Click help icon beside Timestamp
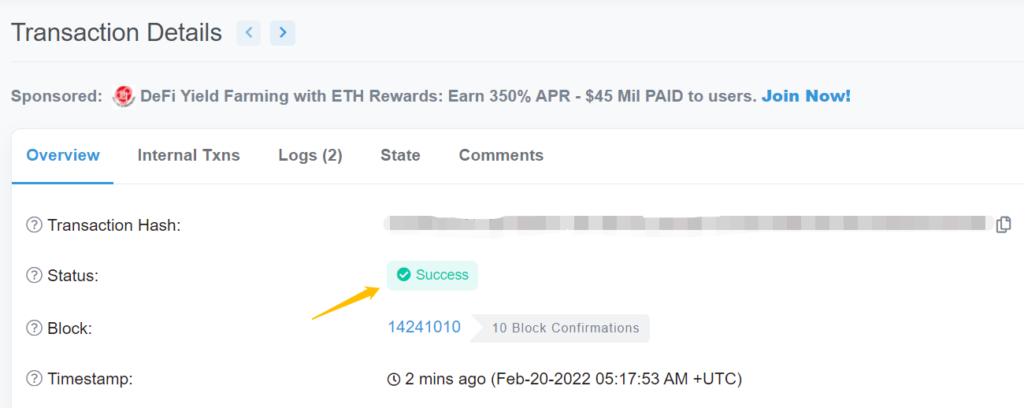Image resolution: width=1024 pixels, height=408 pixels. (33, 378)
